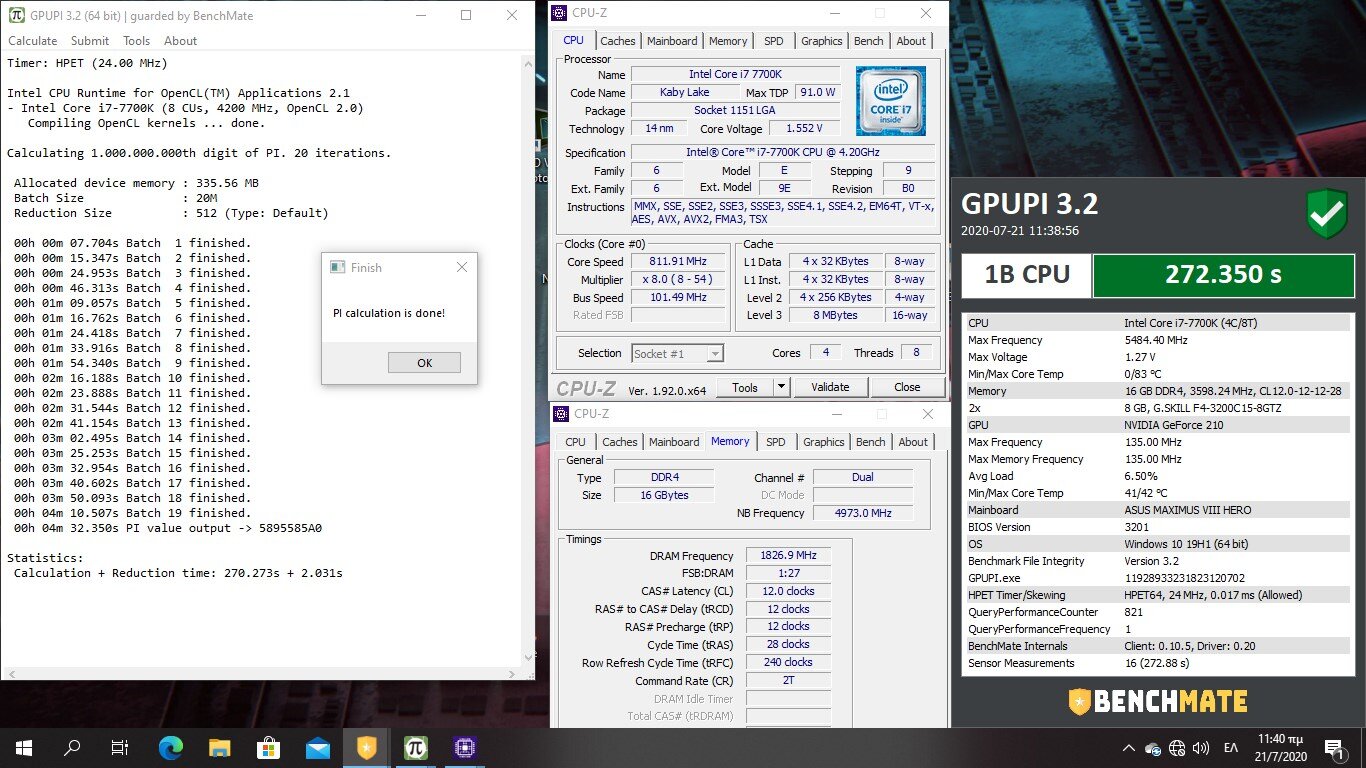Switch to Mainboard tab in top CPU-Z
The height and width of the screenshot is (768, 1366).
tap(672, 41)
